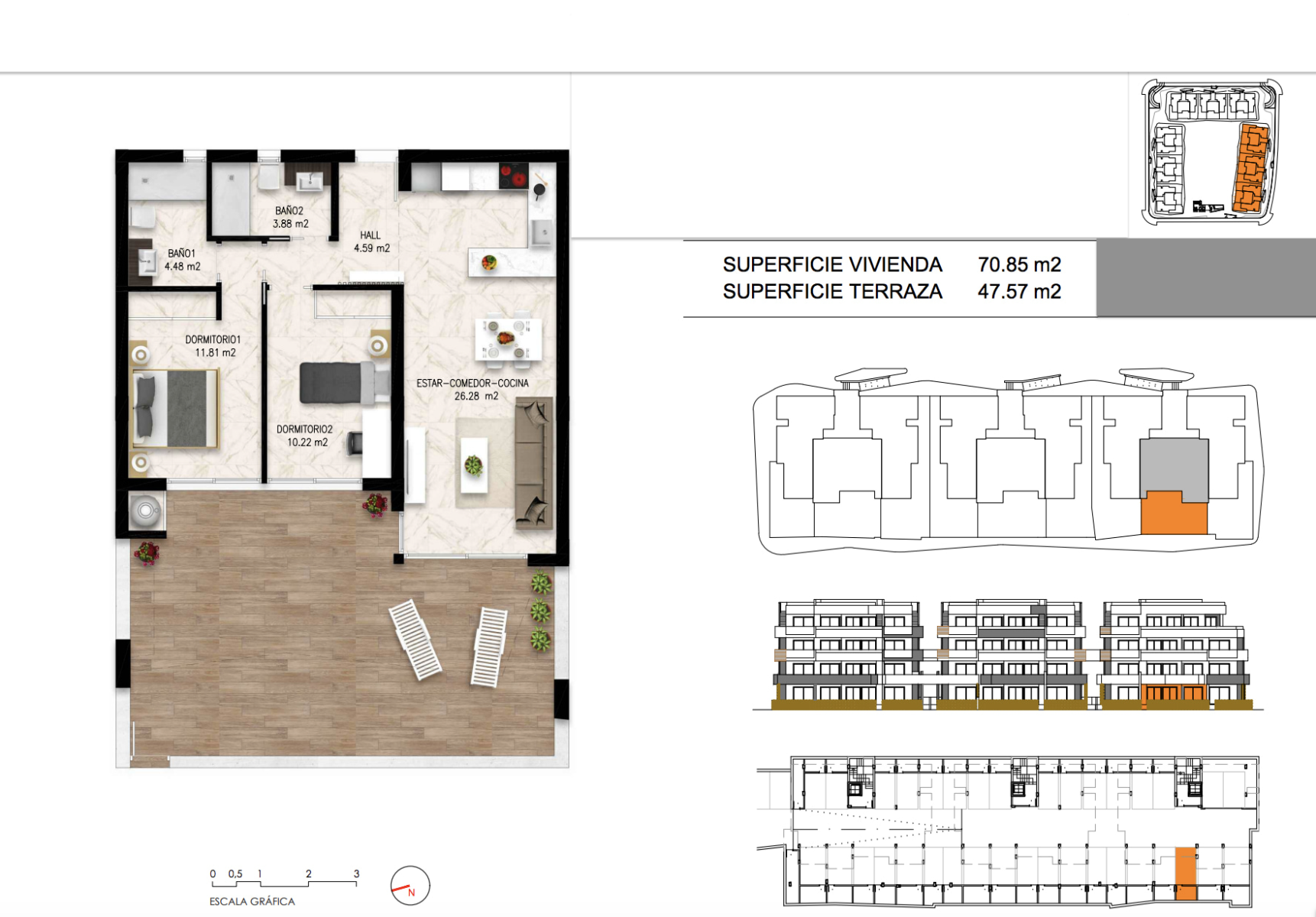
Task: Click the double bed in Dormitorio1
Action: pyautogui.click(x=175, y=408)
